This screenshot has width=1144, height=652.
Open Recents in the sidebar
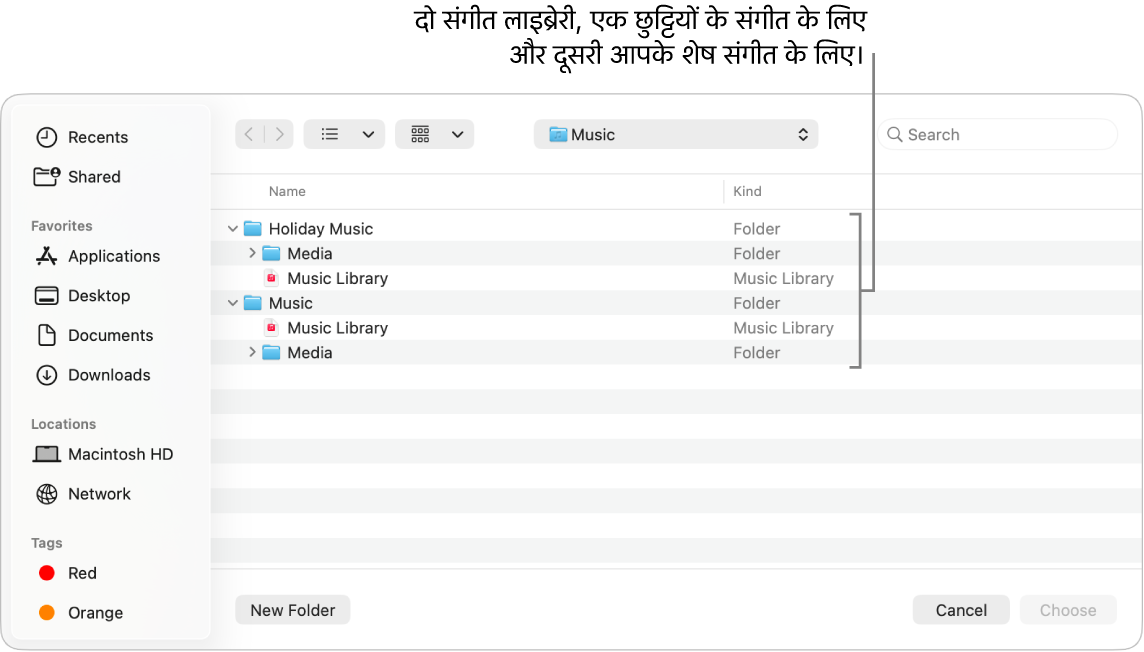pos(82,137)
